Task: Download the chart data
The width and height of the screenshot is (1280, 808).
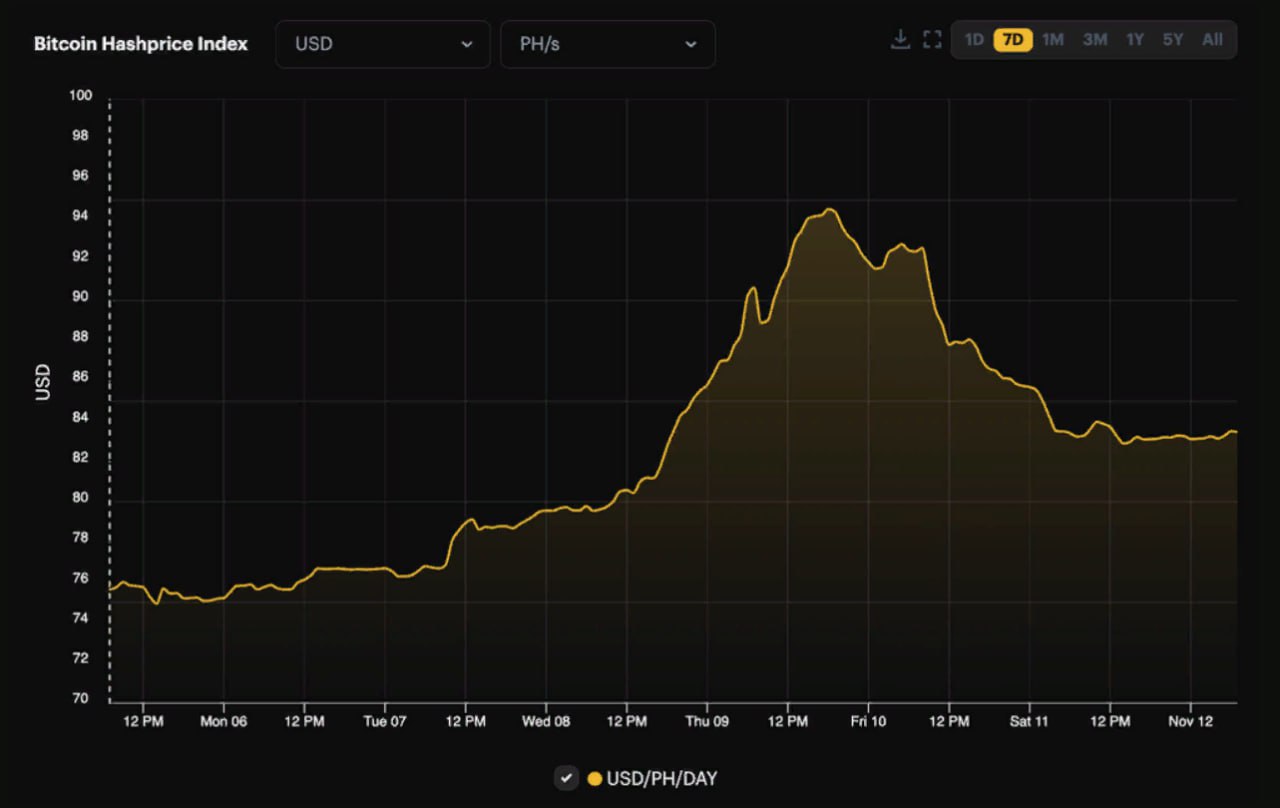Action: (900, 40)
